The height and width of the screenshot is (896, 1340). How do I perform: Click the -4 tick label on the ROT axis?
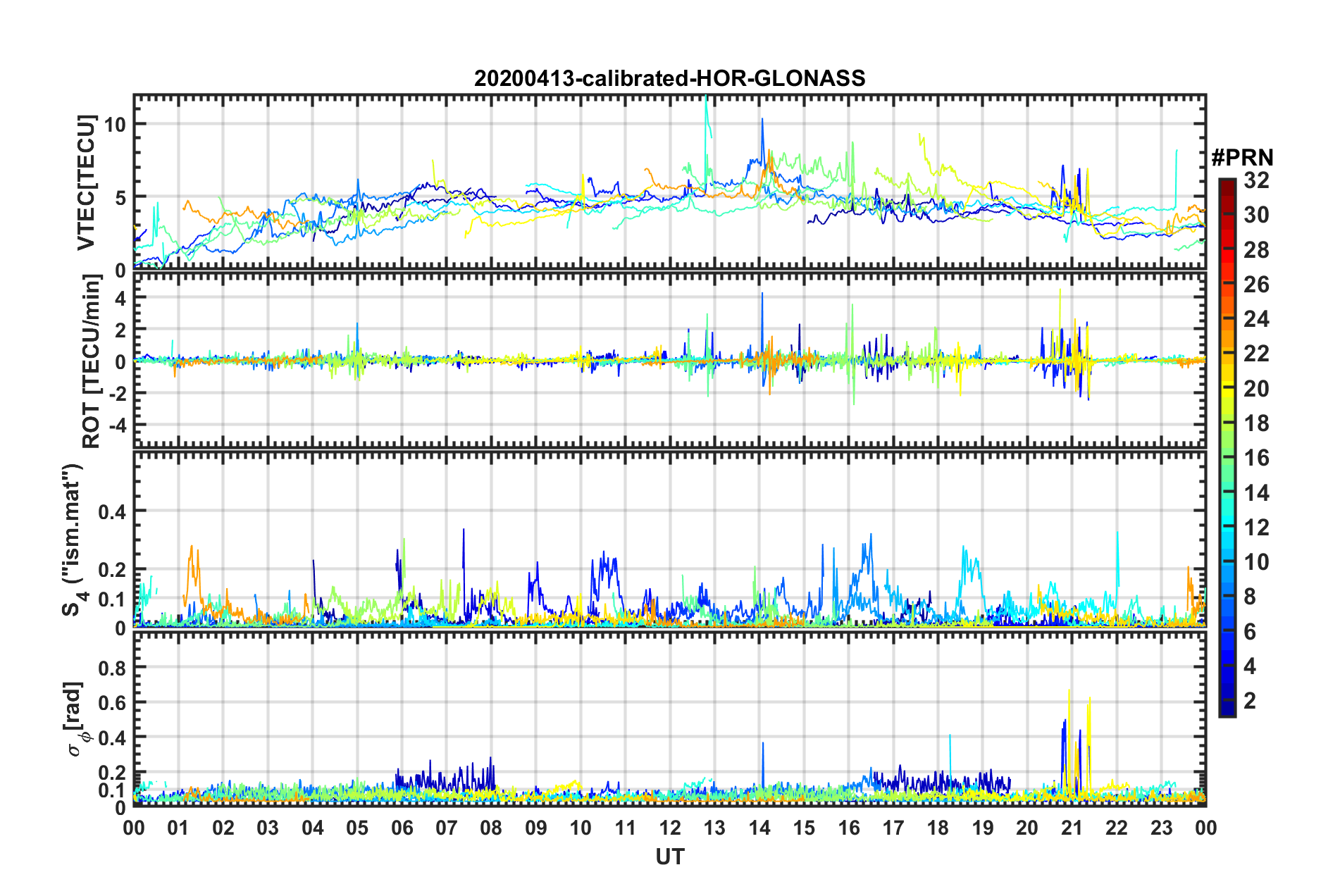[x=115, y=425]
